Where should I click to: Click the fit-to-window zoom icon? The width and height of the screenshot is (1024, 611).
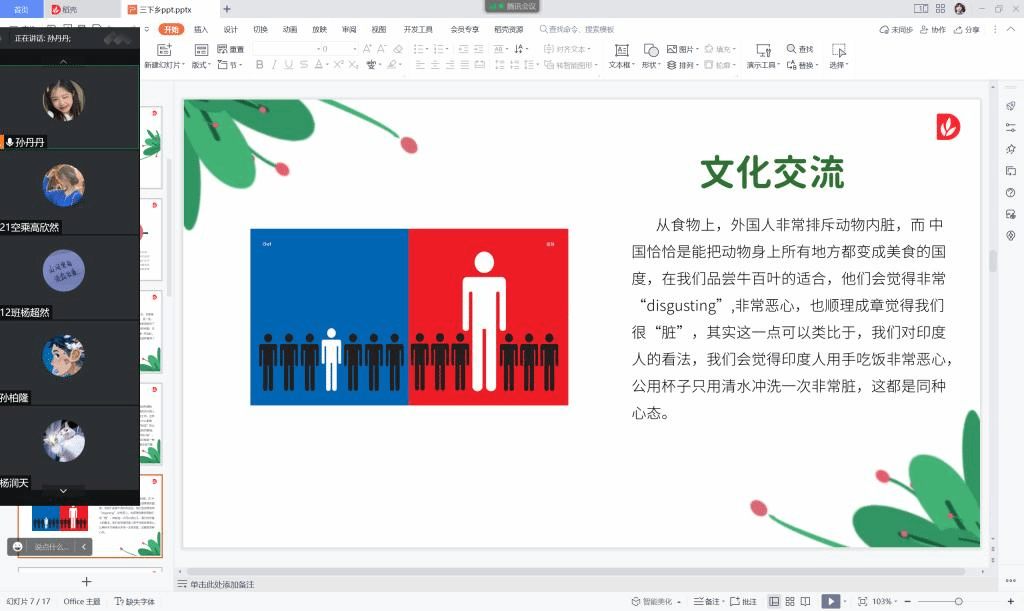[x=862, y=601]
